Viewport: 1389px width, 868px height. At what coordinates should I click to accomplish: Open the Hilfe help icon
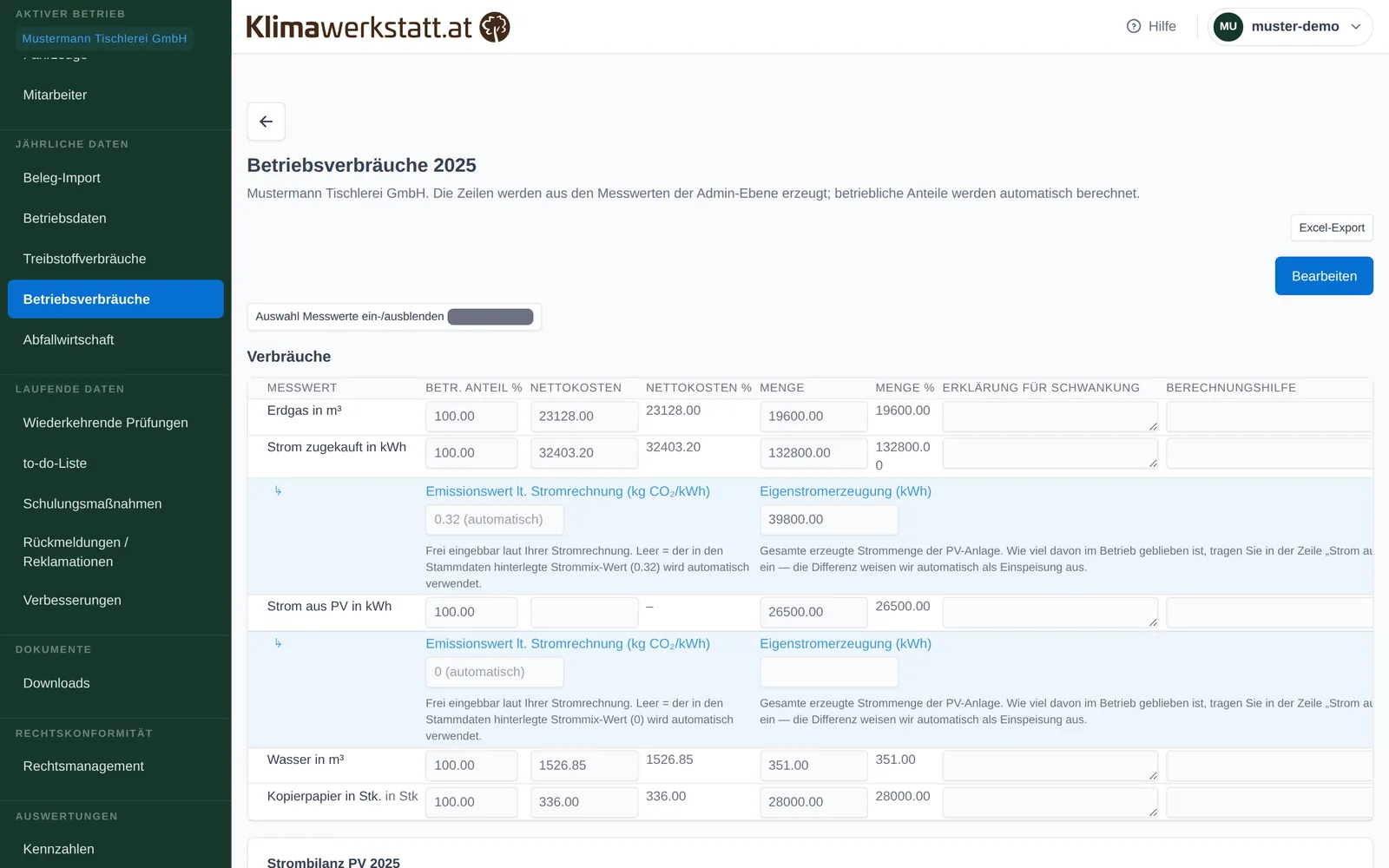1134,26
